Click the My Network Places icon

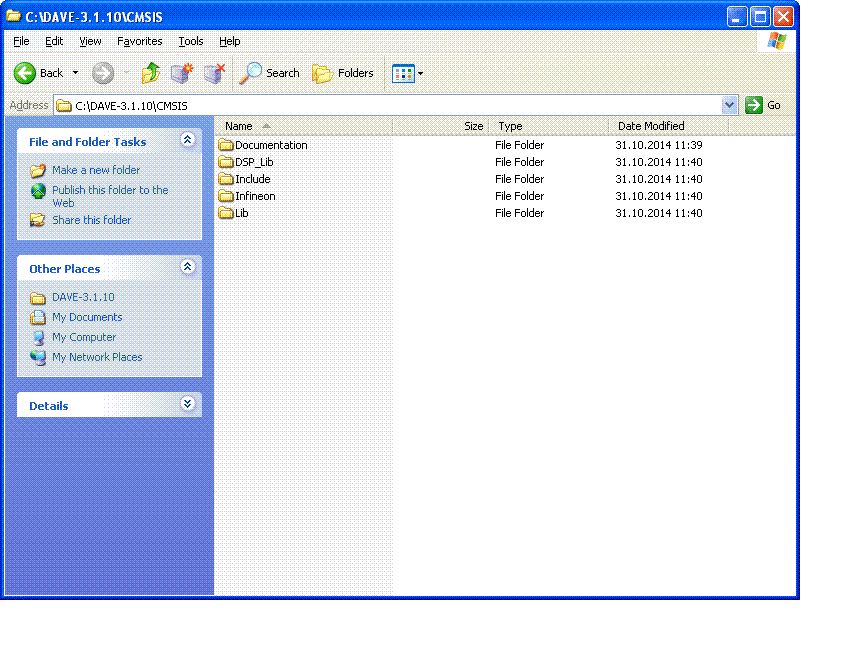point(37,357)
